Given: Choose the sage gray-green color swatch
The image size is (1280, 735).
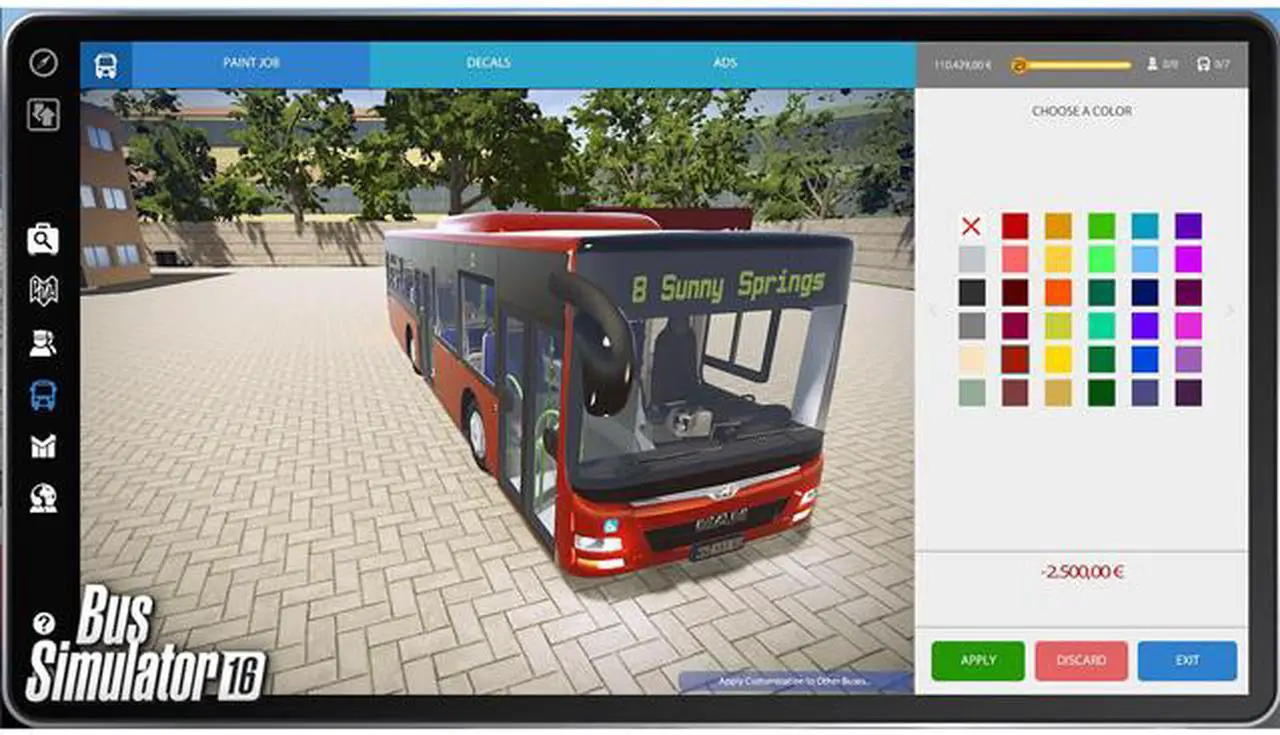Looking at the screenshot, I should point(971,392).
